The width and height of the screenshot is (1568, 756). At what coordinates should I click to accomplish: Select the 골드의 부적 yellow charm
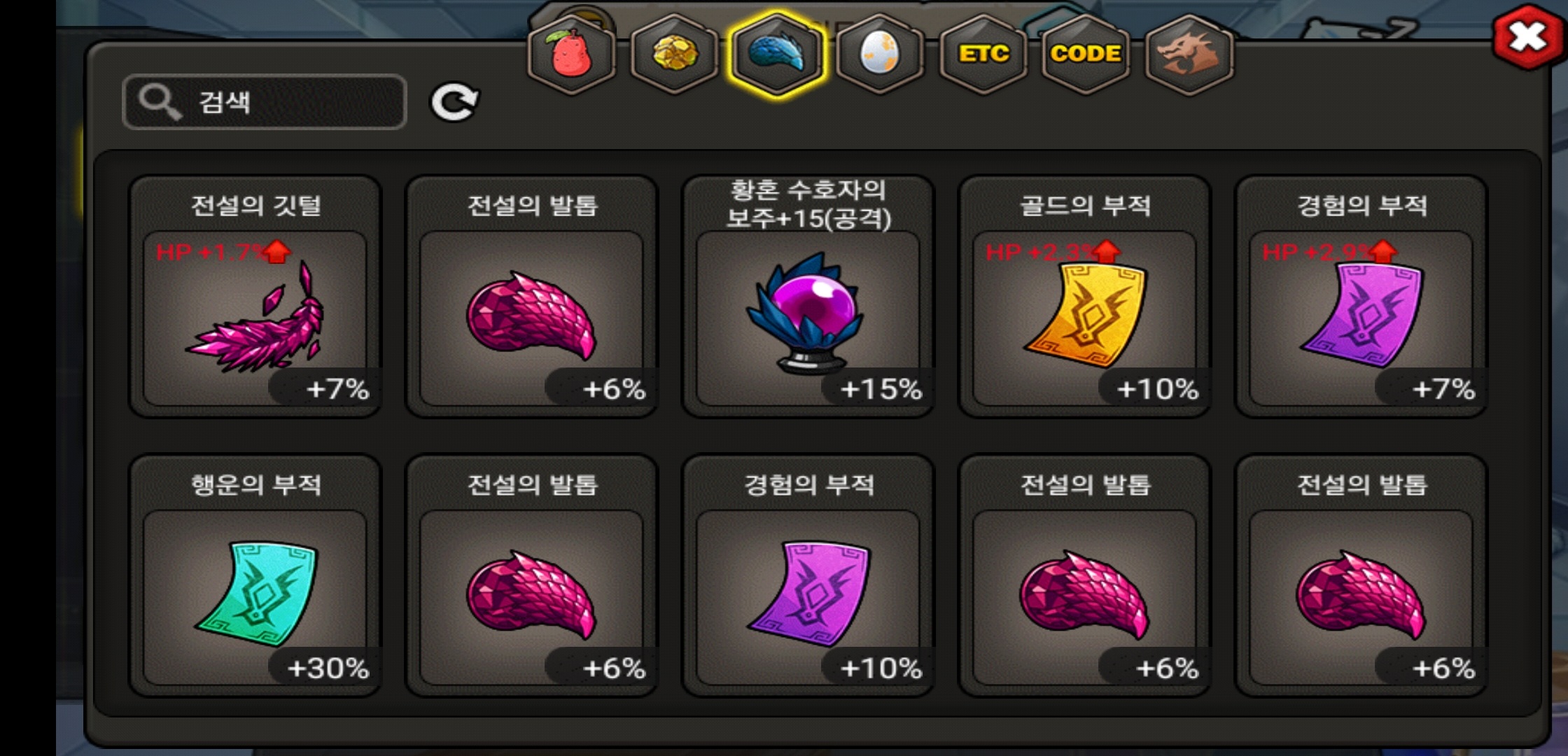pos(1085,297)
